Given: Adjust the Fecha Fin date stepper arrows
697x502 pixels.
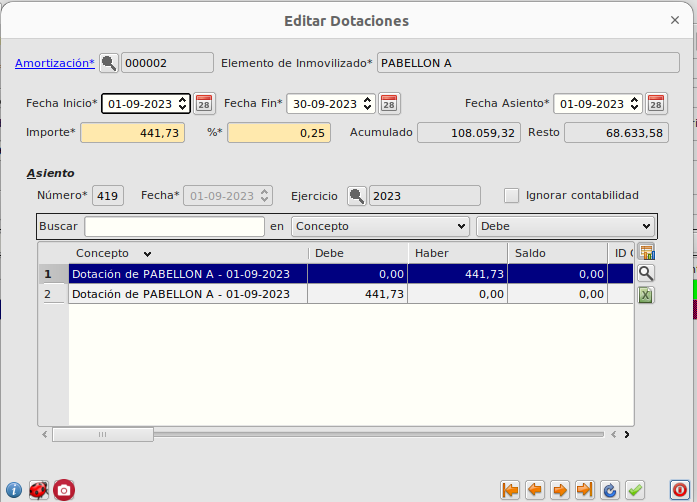Looking at the screenshot, I should [x=368, y=104].
